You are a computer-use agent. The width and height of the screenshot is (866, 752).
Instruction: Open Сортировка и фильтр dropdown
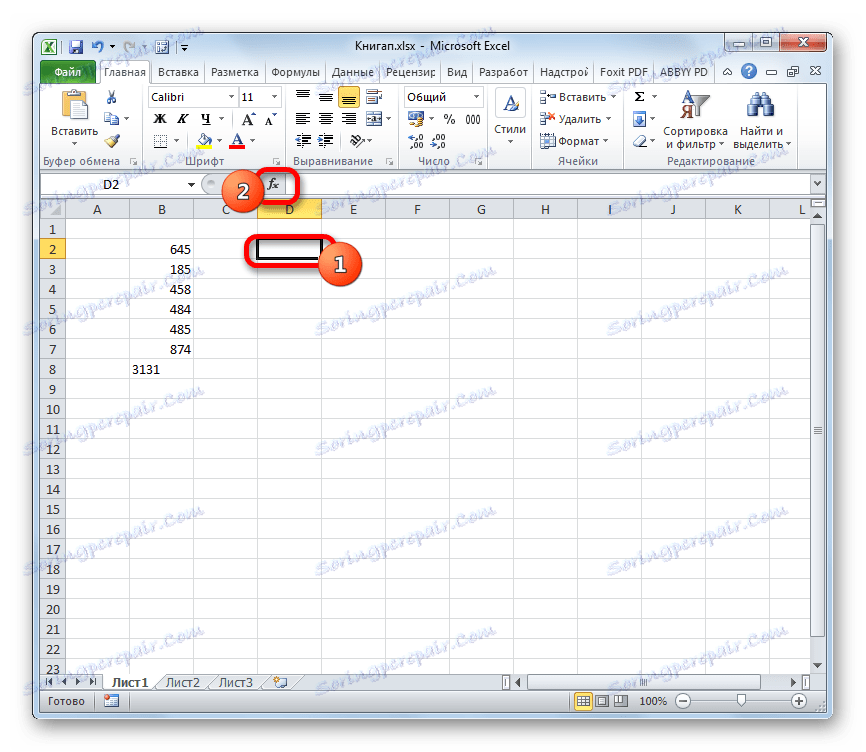pyautogui.click(x=695, y=120)
